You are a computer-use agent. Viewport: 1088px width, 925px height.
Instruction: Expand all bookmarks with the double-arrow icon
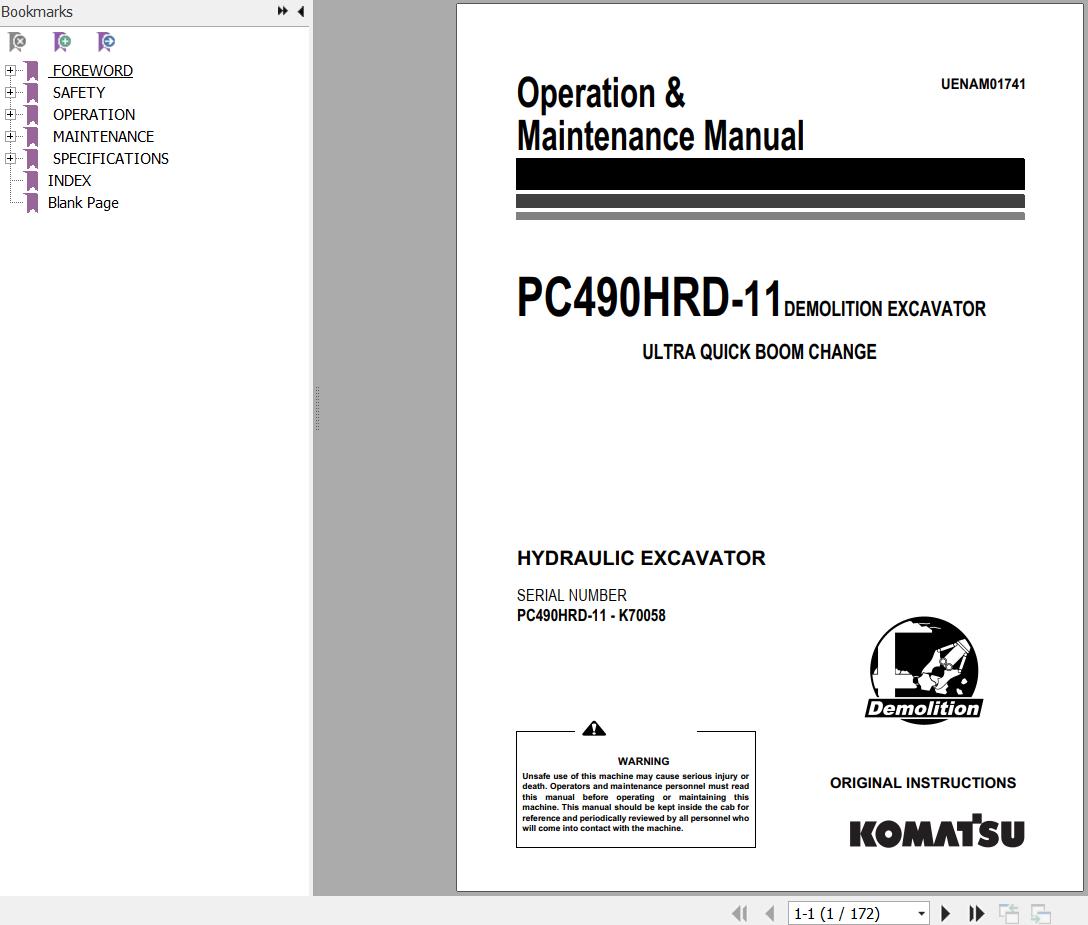(282, 11)
